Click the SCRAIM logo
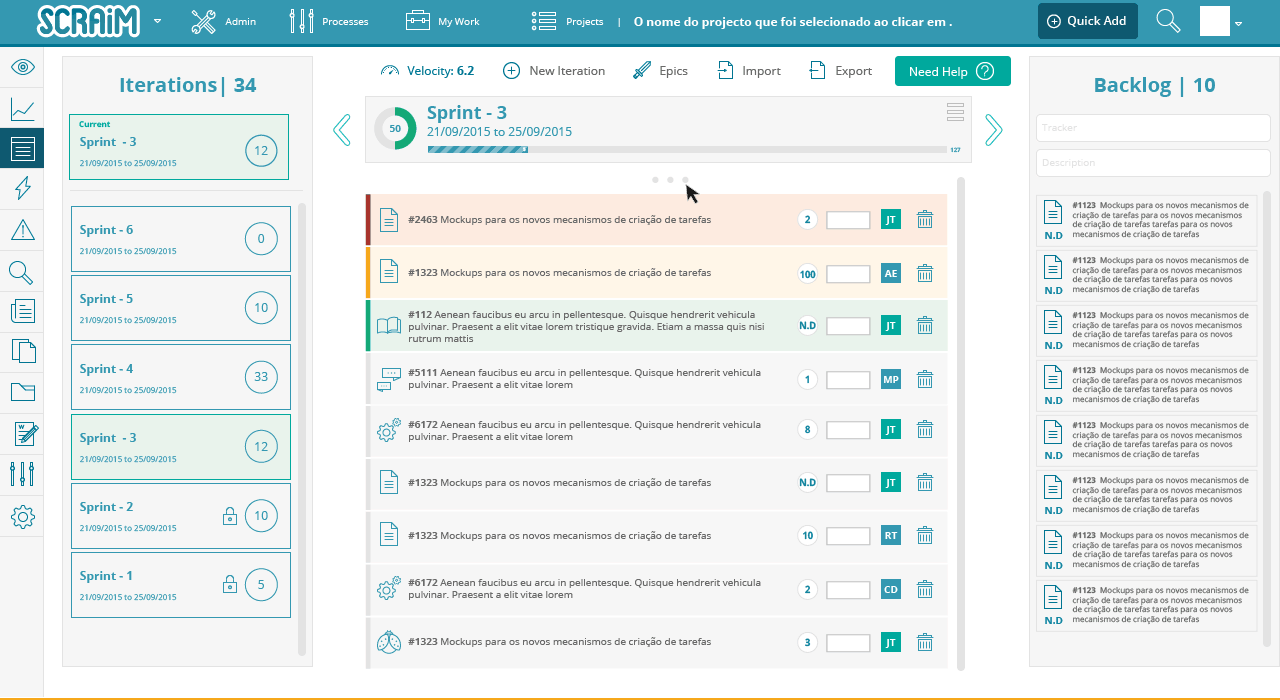This screenshot has width=1280, height=700. click(x=90, y=21)
